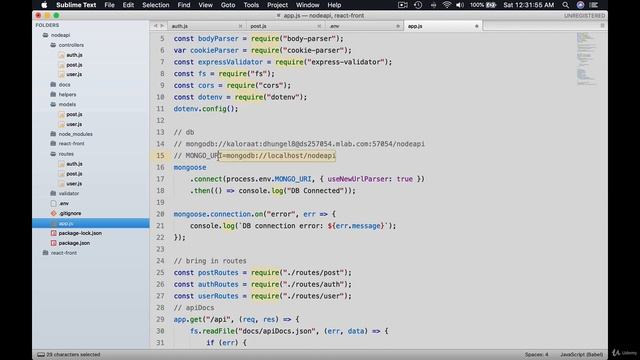Image resolution: width=640 pixels, height=360 pixels.
Task: Open the Sublime Text application menu
Action: [x=76, y=5]
